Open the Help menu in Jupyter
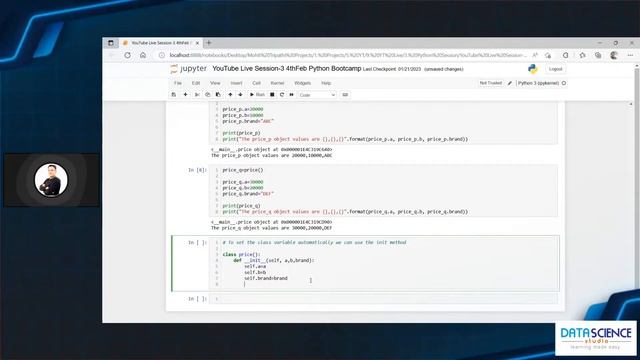The image size is (640, 360). click(x=326, y=83)
